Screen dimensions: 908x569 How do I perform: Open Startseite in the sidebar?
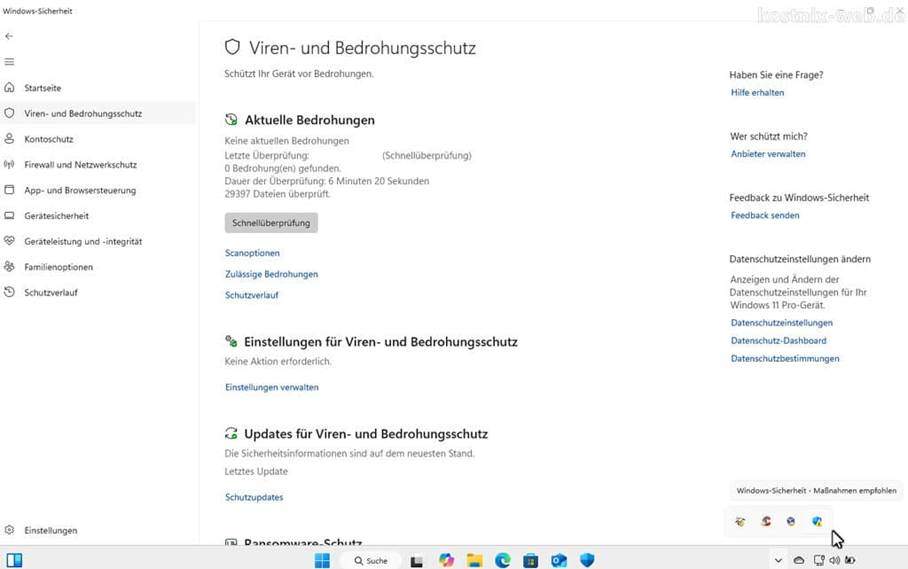(x=42, y=88)
